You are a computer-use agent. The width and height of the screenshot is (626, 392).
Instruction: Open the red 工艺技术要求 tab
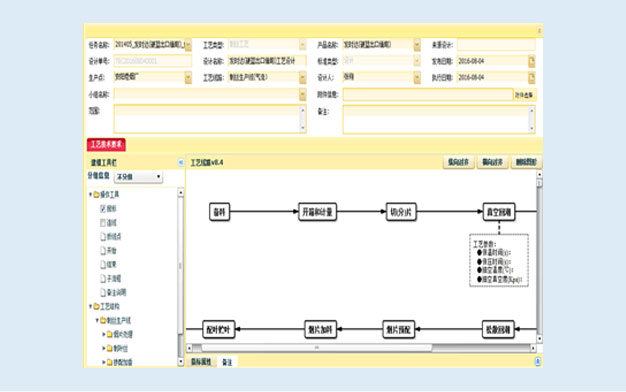pos(106,145)
